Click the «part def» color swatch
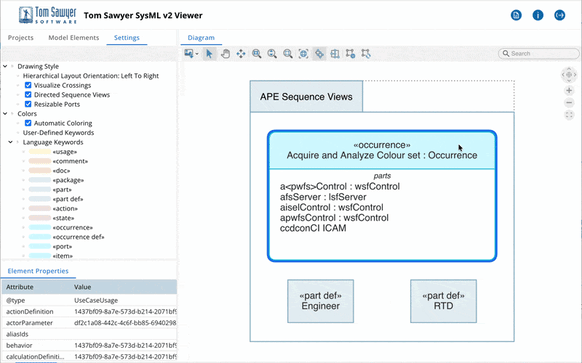The image size is (582, 363). 40,199
